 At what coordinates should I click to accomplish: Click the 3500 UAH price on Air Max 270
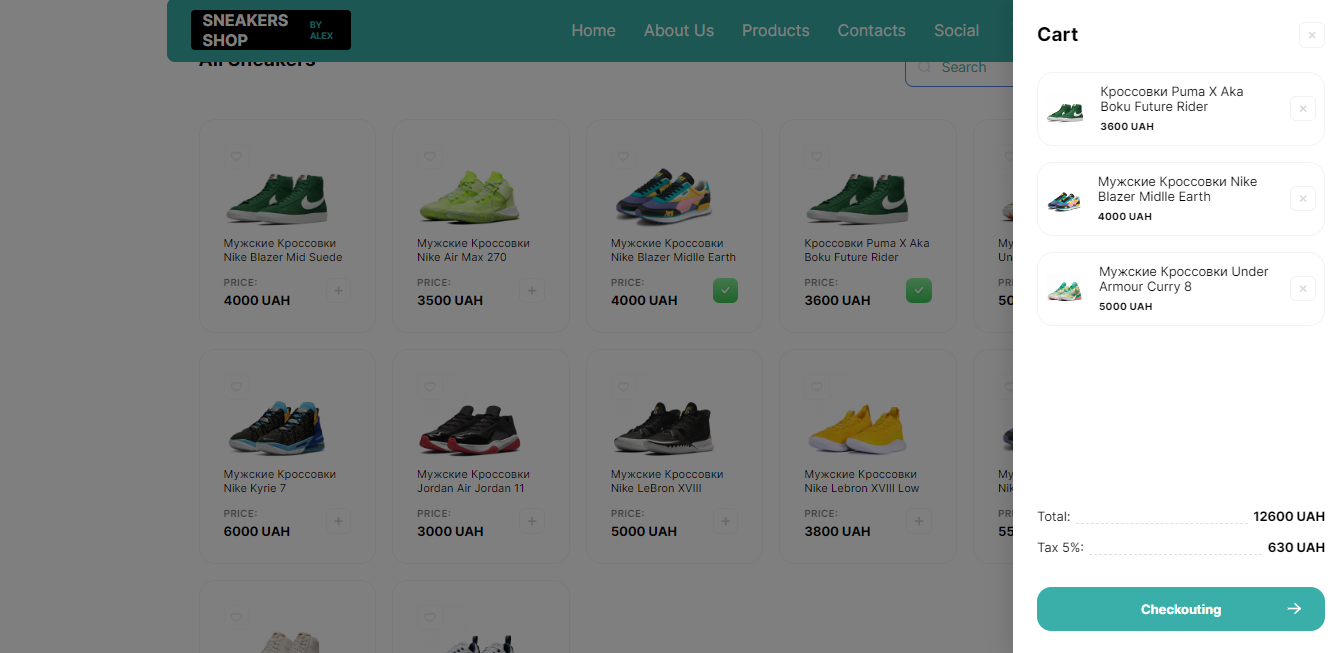[450, 300]
